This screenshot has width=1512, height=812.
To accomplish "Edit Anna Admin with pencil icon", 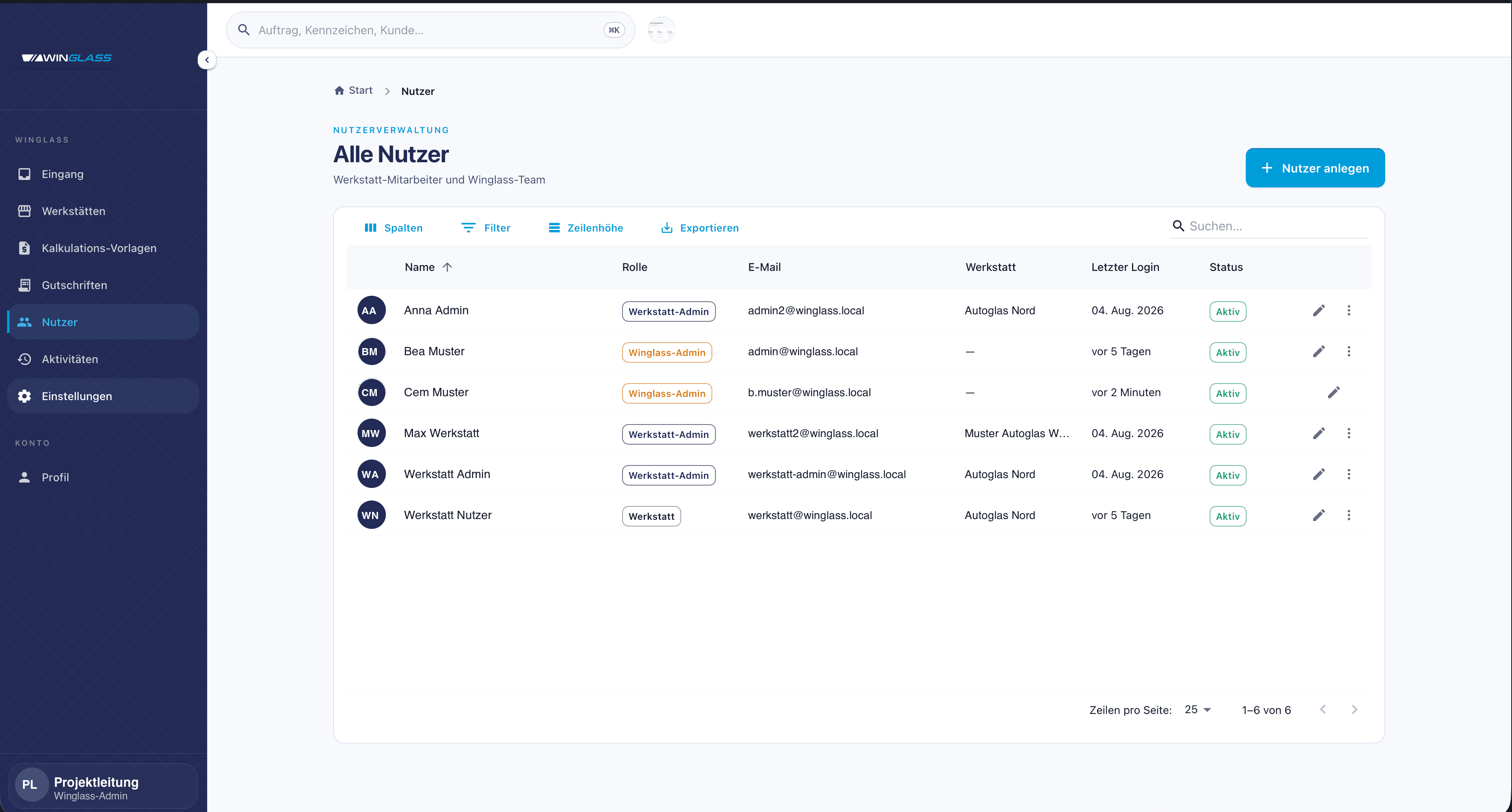I will click(x=1318, y=310).
